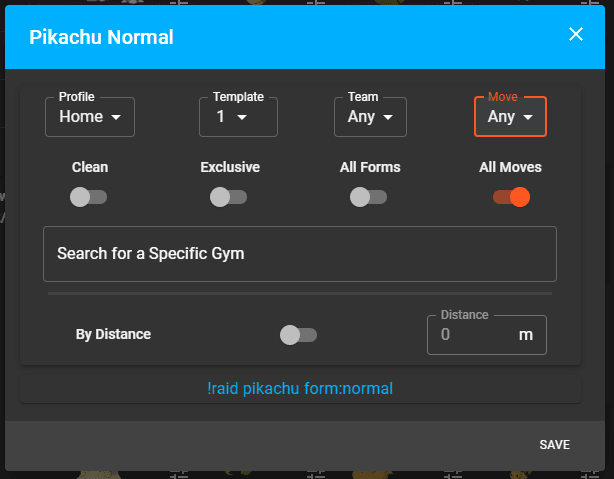Image resolution: width=614 pixels, height=479 pixels.
Task: Click the Profile dropdown arrow icon
Action: 116,117
